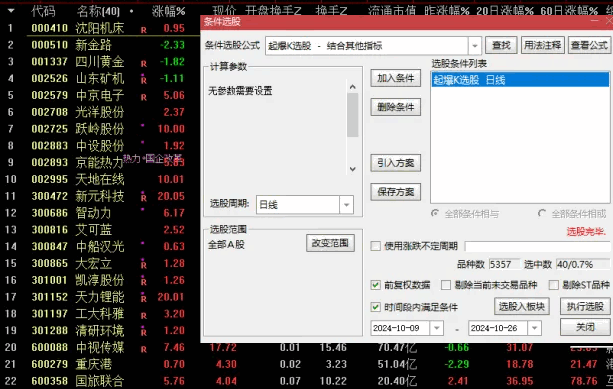Open the end date 2024-10-26 picker arrow
Viewport: 613px width, 389px height.
(534, 328)
